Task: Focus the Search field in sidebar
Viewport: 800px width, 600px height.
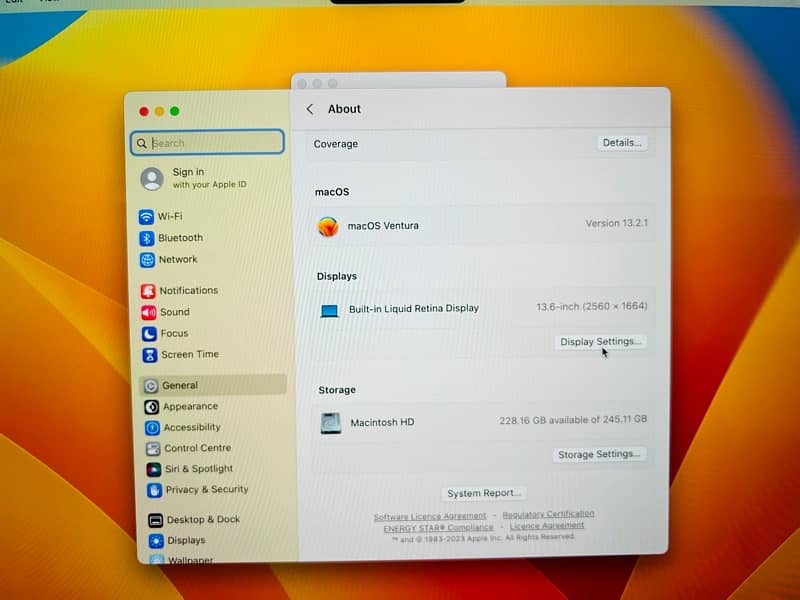Action: tap(207, 142)
